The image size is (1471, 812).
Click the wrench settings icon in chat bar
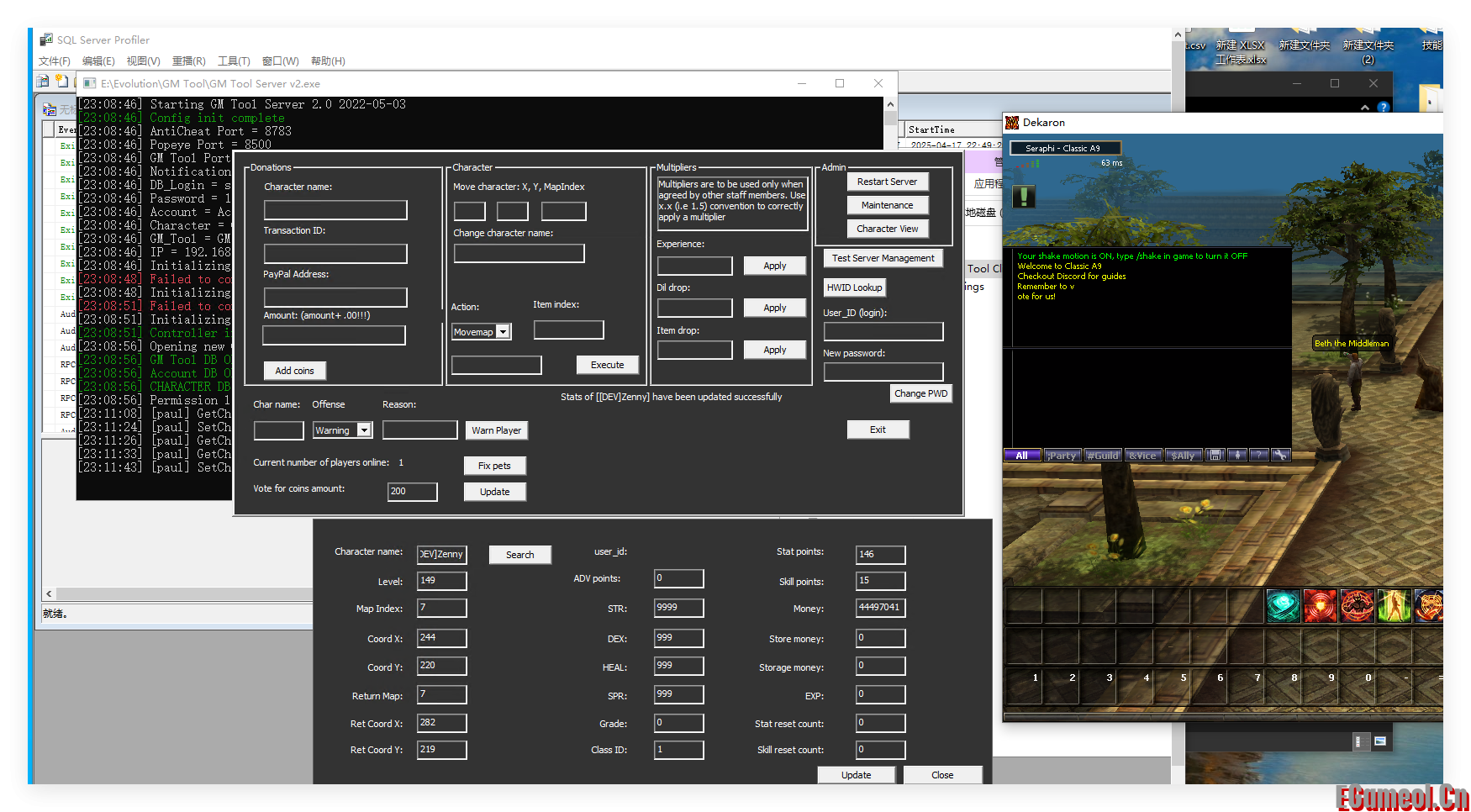point(1280,455)
